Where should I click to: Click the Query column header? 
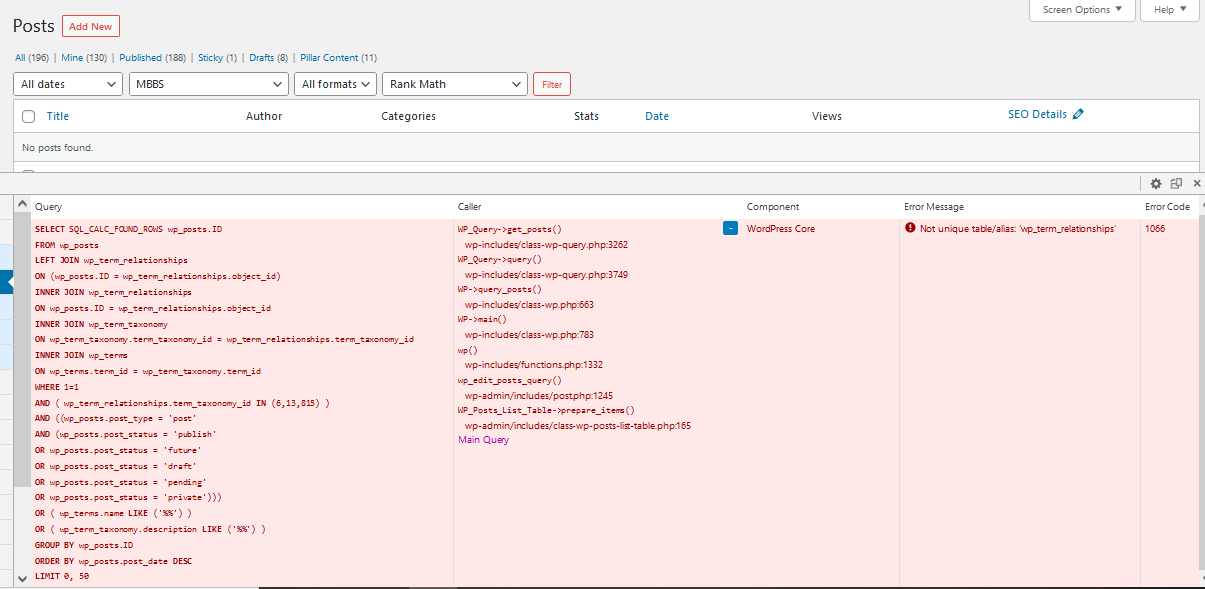pos(48,207)
